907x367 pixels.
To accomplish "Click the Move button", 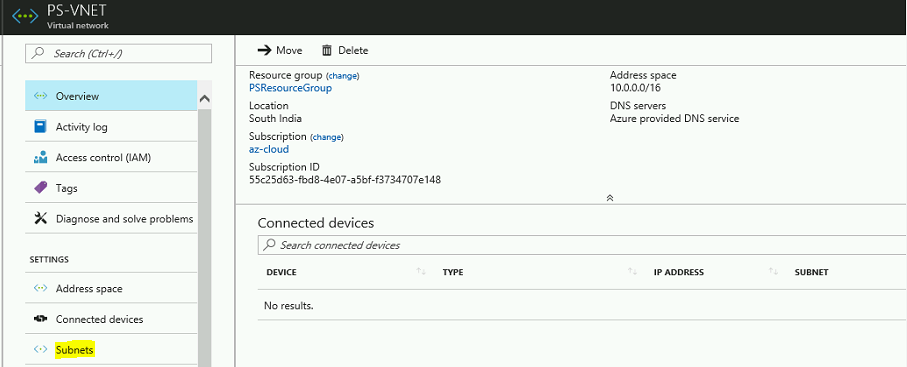I will tap(280, 50).
